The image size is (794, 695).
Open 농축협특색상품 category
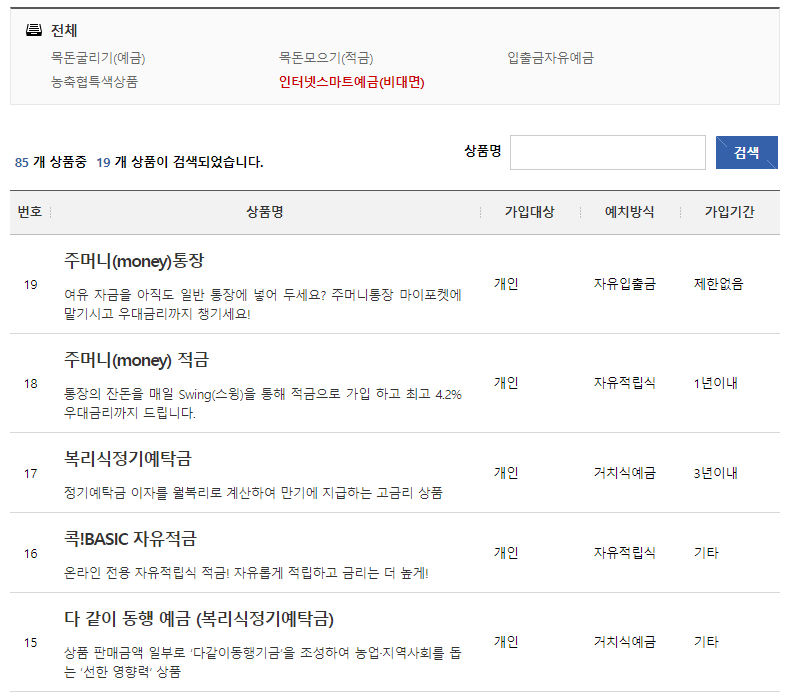(x=94, y=82)
